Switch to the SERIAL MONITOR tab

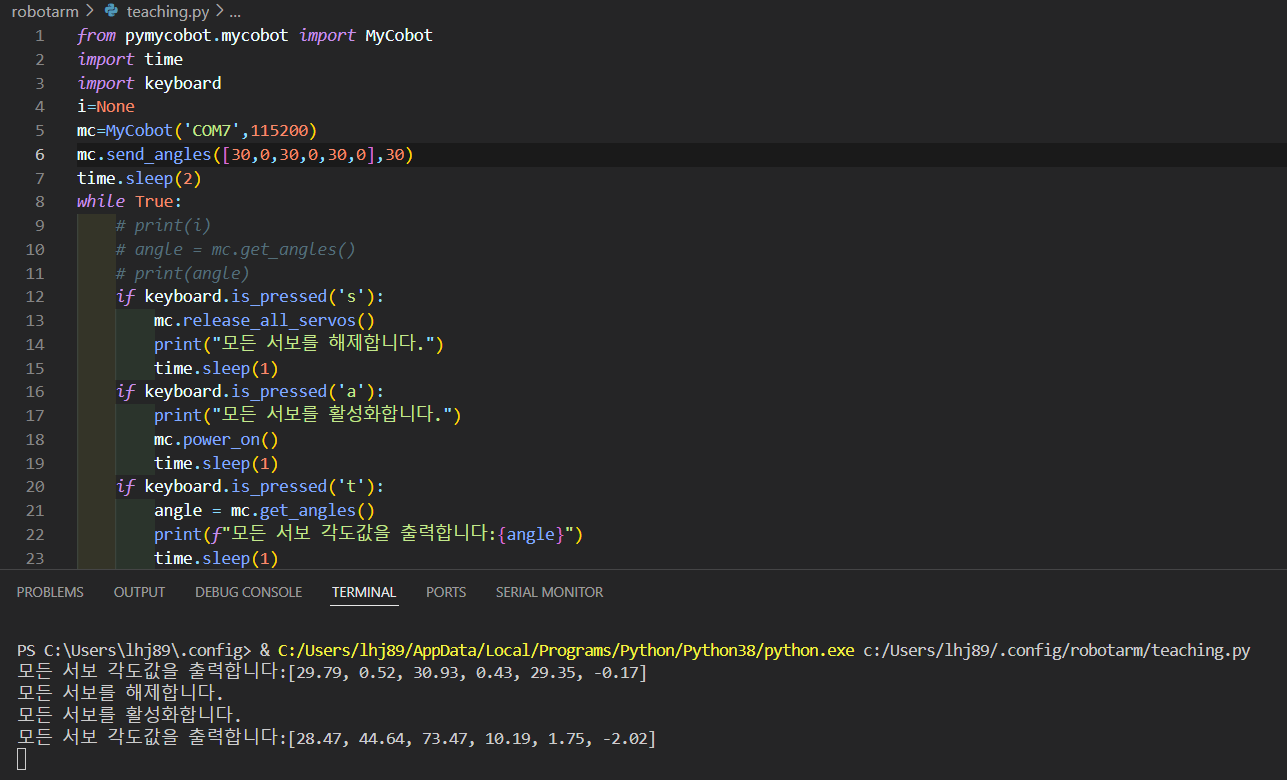point(549,592)
